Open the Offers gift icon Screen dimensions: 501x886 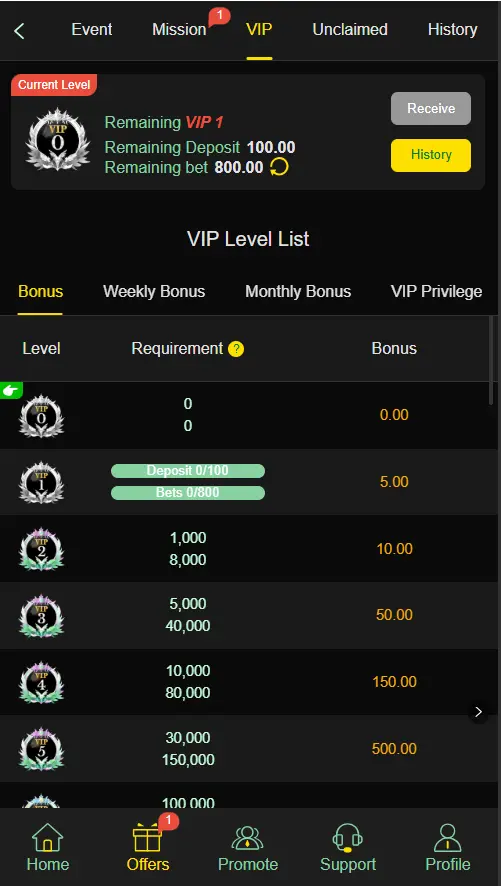[147, 838]
